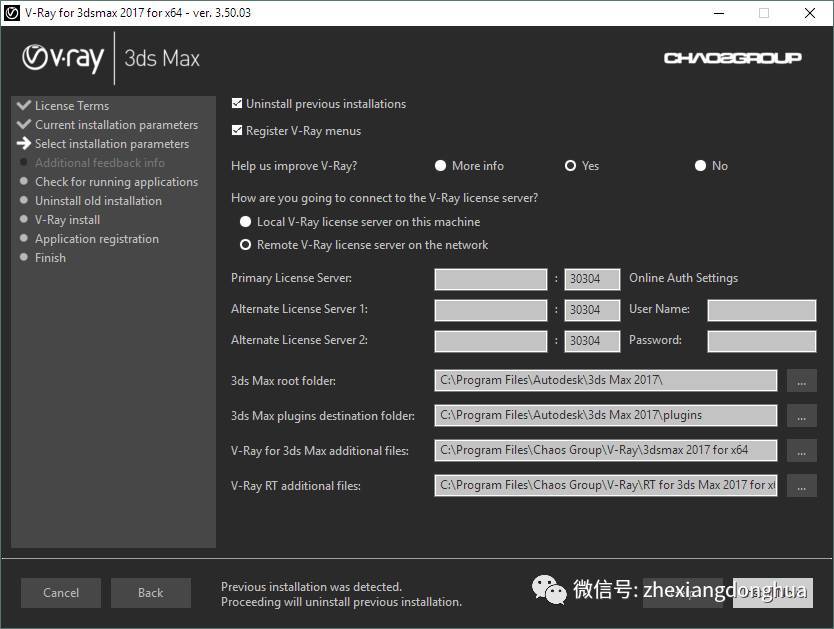Click the User Name input field

[762, 310]
